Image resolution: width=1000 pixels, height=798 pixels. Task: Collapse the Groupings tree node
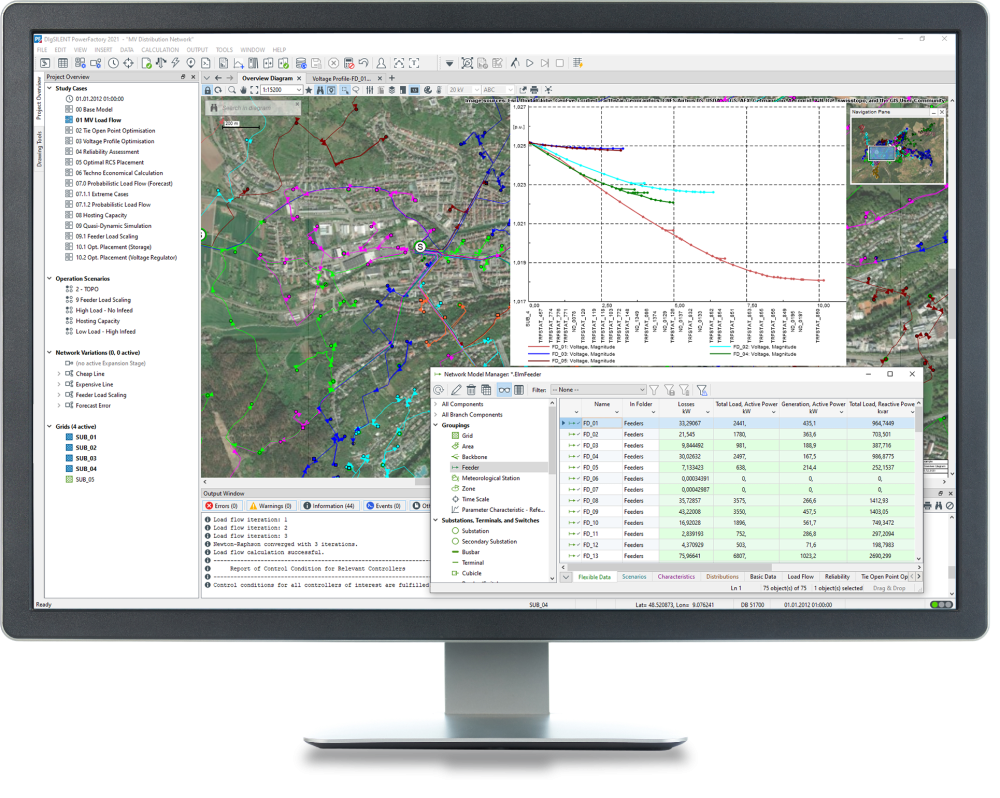pos(436,425)
